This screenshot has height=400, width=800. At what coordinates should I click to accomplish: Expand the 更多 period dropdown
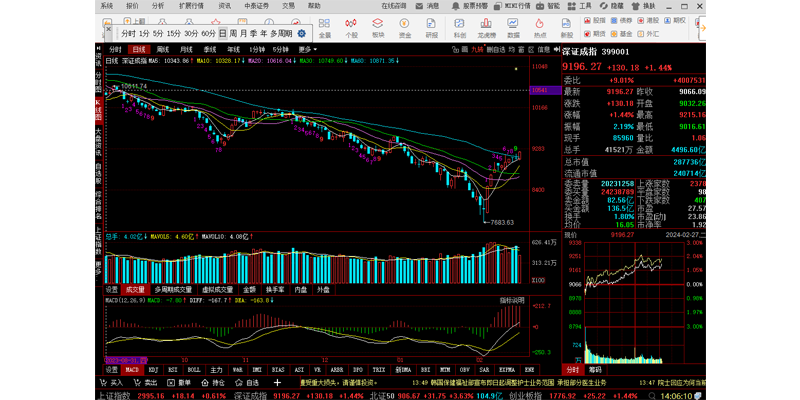(308, 49)
